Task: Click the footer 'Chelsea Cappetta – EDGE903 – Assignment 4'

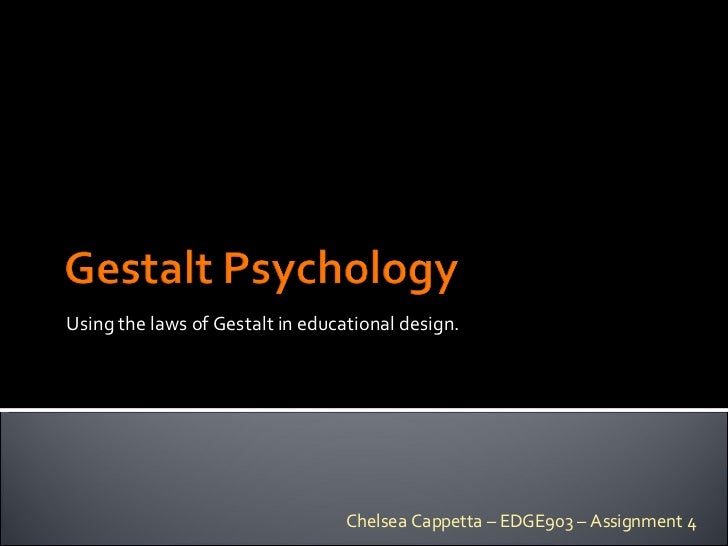Action: click(521, 522)
